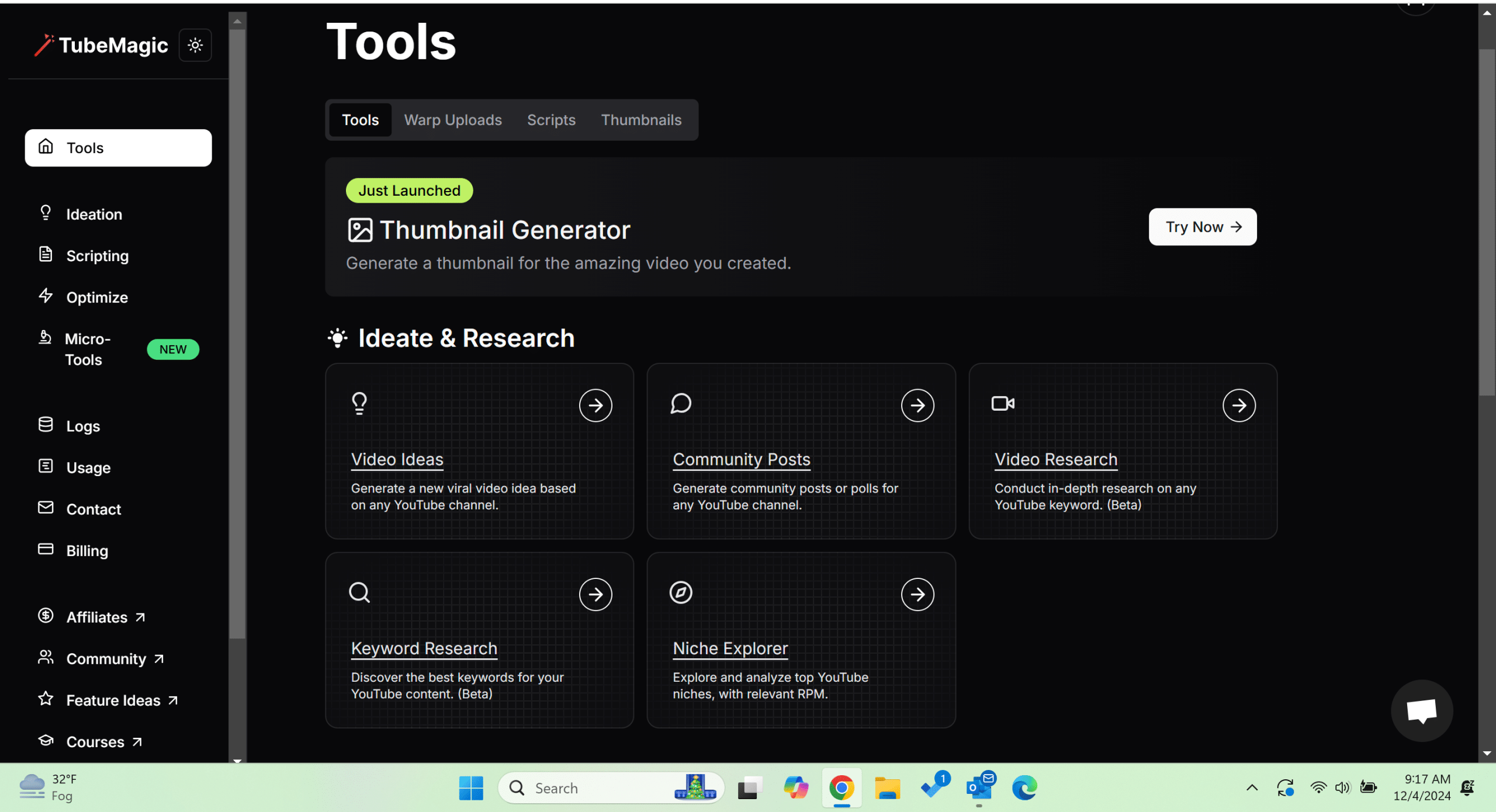
Task: Open Community Posts via its arrow icon
Action: tap(917, 405)
